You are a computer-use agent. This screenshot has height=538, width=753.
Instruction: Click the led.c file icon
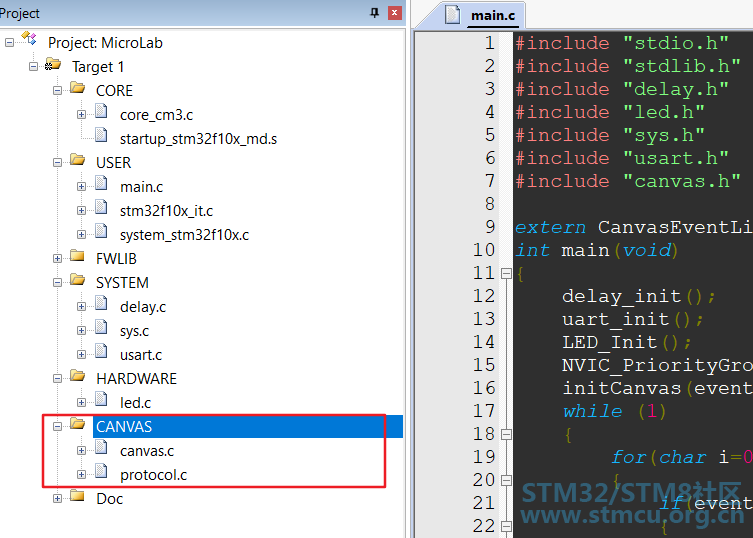click(x=101, y=400)
